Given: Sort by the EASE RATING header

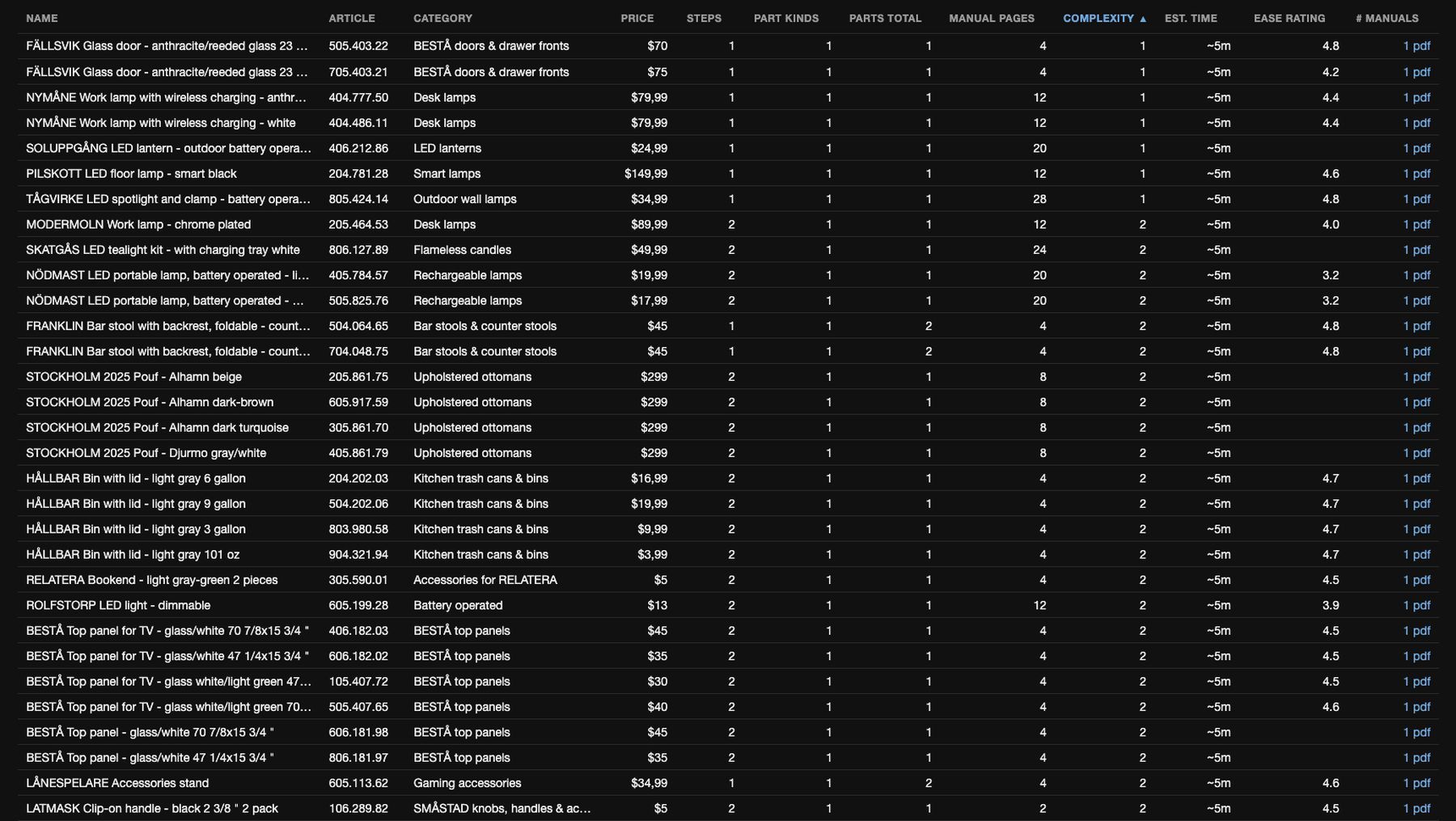Looking at the screenshot, I should click(1289, 18).
